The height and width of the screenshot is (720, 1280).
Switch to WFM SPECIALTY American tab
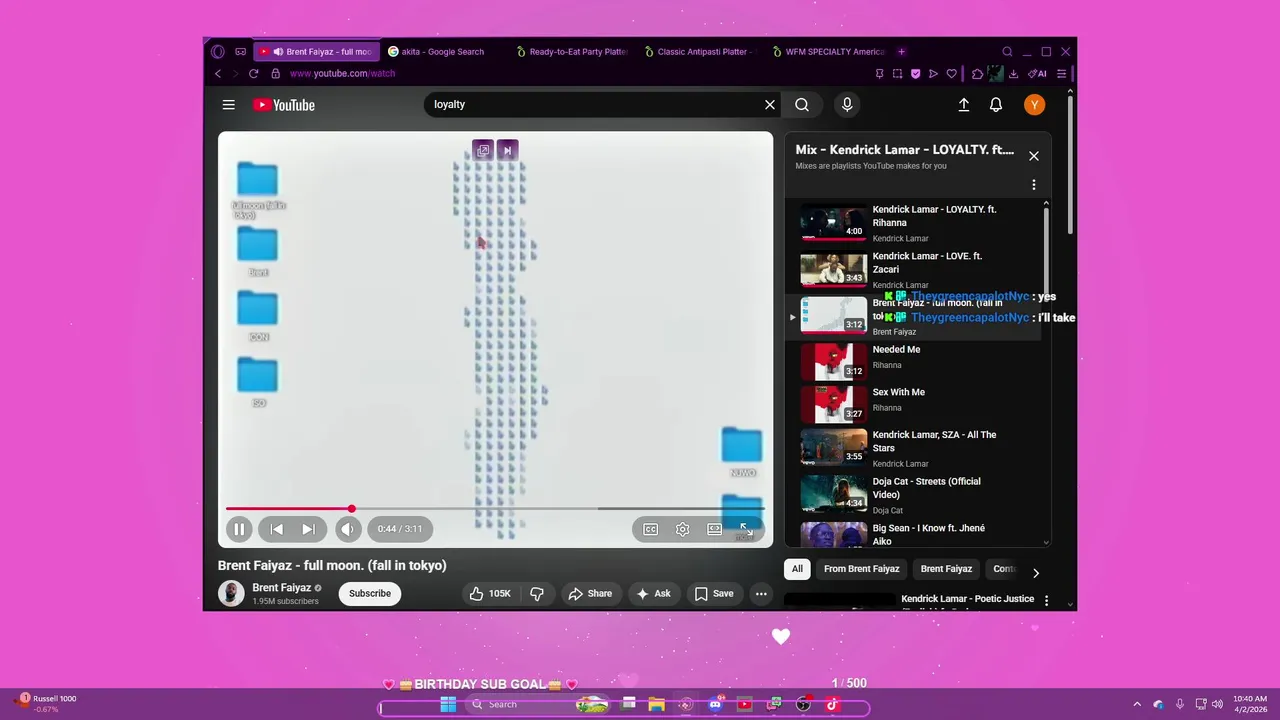tap(830, 52)
